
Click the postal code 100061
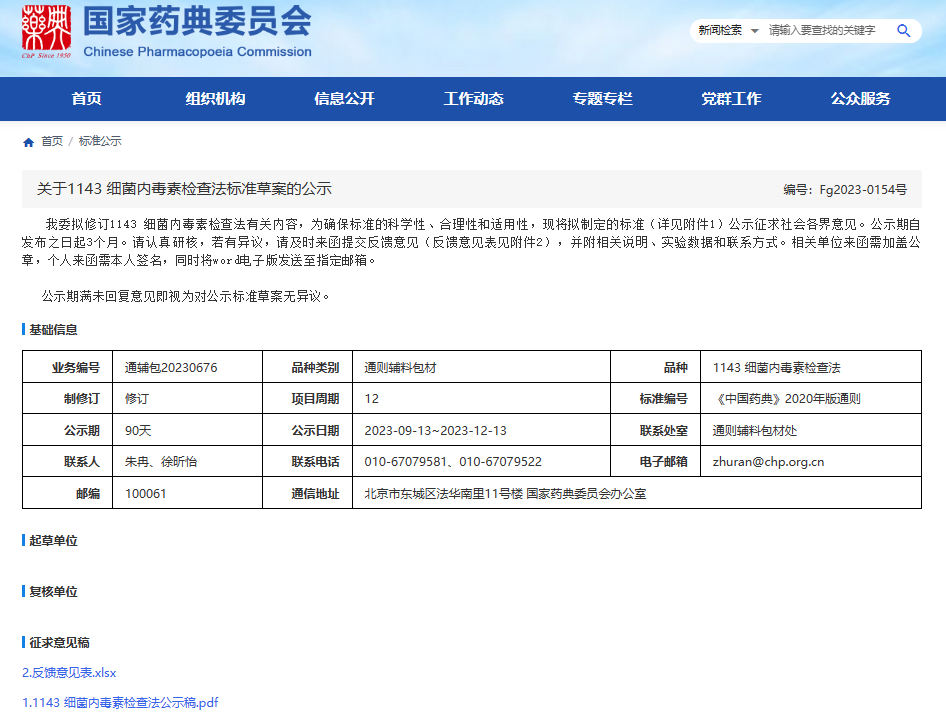point(145,494)
